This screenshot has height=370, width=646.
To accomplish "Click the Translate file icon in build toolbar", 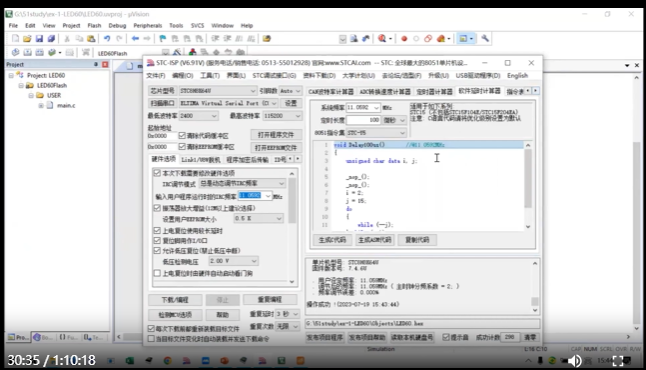I will 15,53.
